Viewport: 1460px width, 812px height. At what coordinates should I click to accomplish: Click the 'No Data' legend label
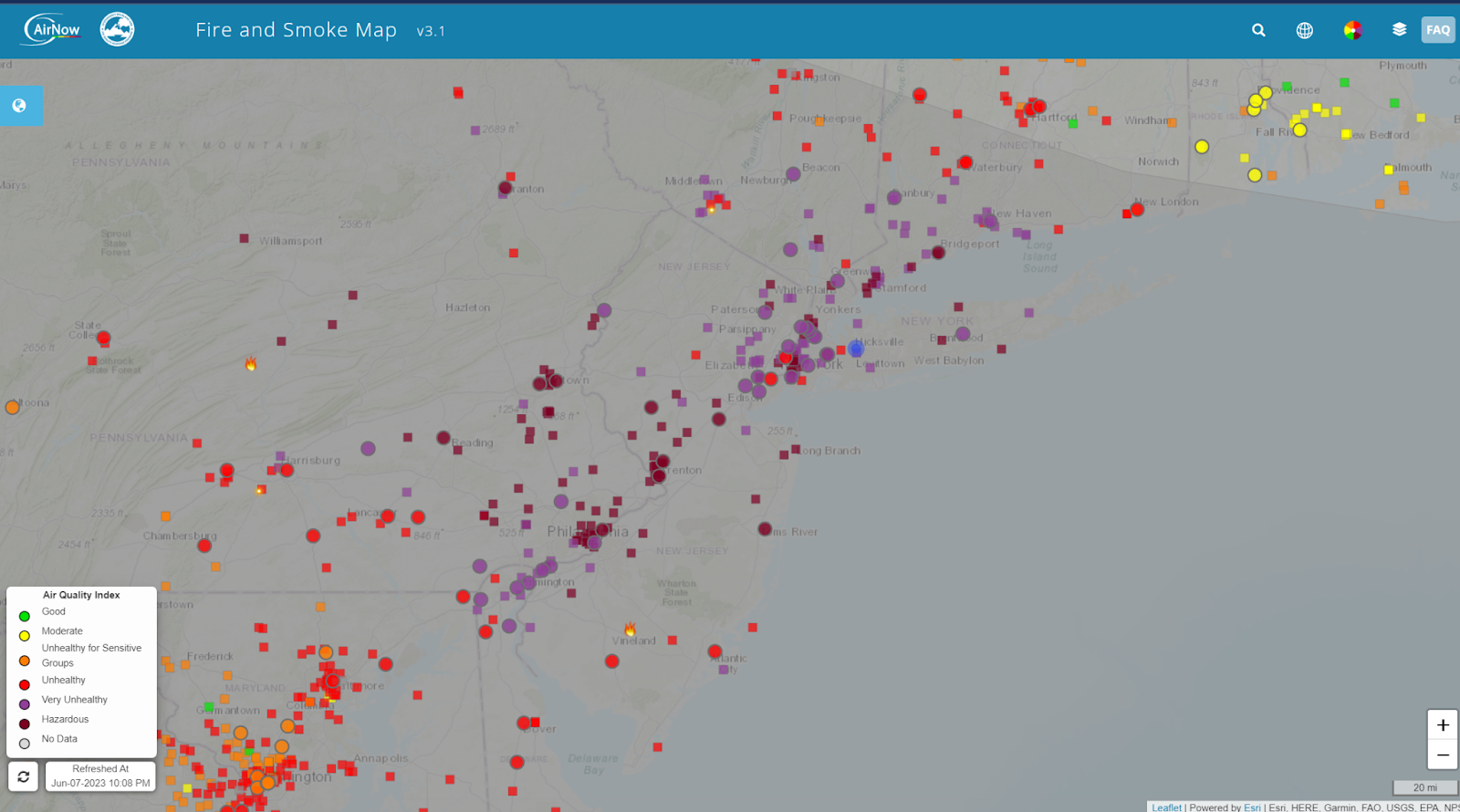59,739
